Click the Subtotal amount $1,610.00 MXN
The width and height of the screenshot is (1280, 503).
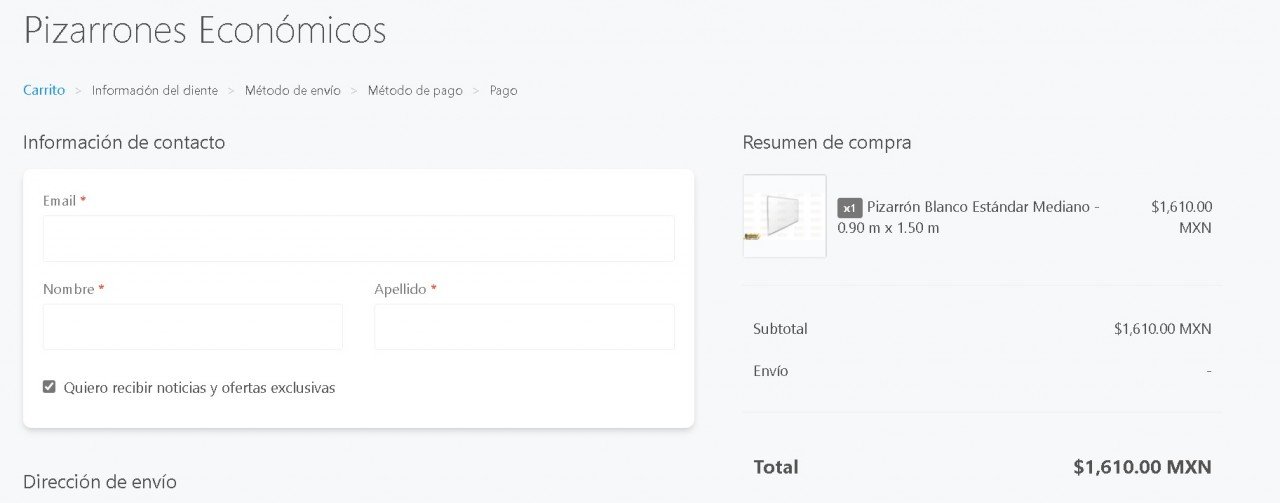1162,328
